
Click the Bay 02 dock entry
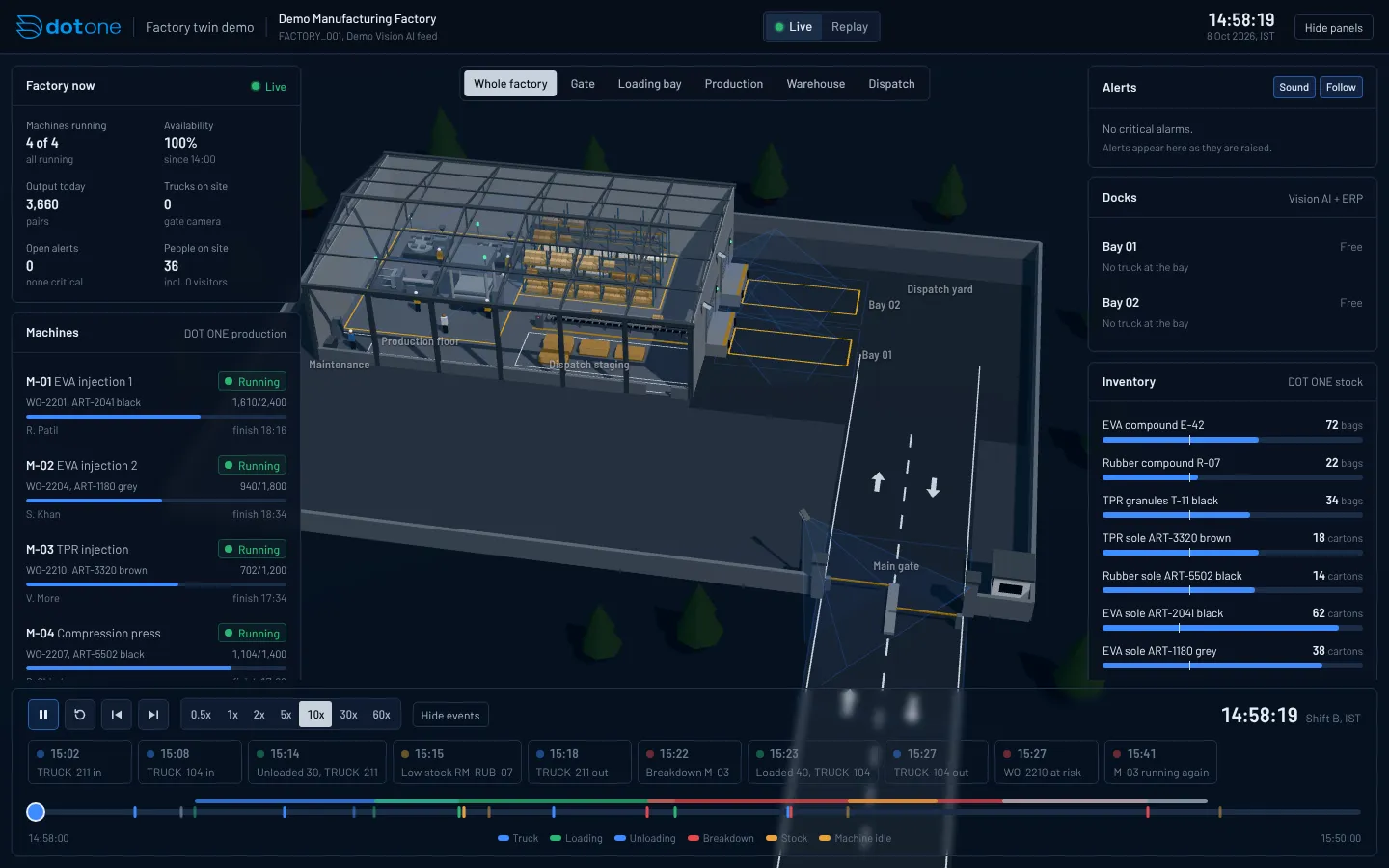click(x=1233, y=312)
